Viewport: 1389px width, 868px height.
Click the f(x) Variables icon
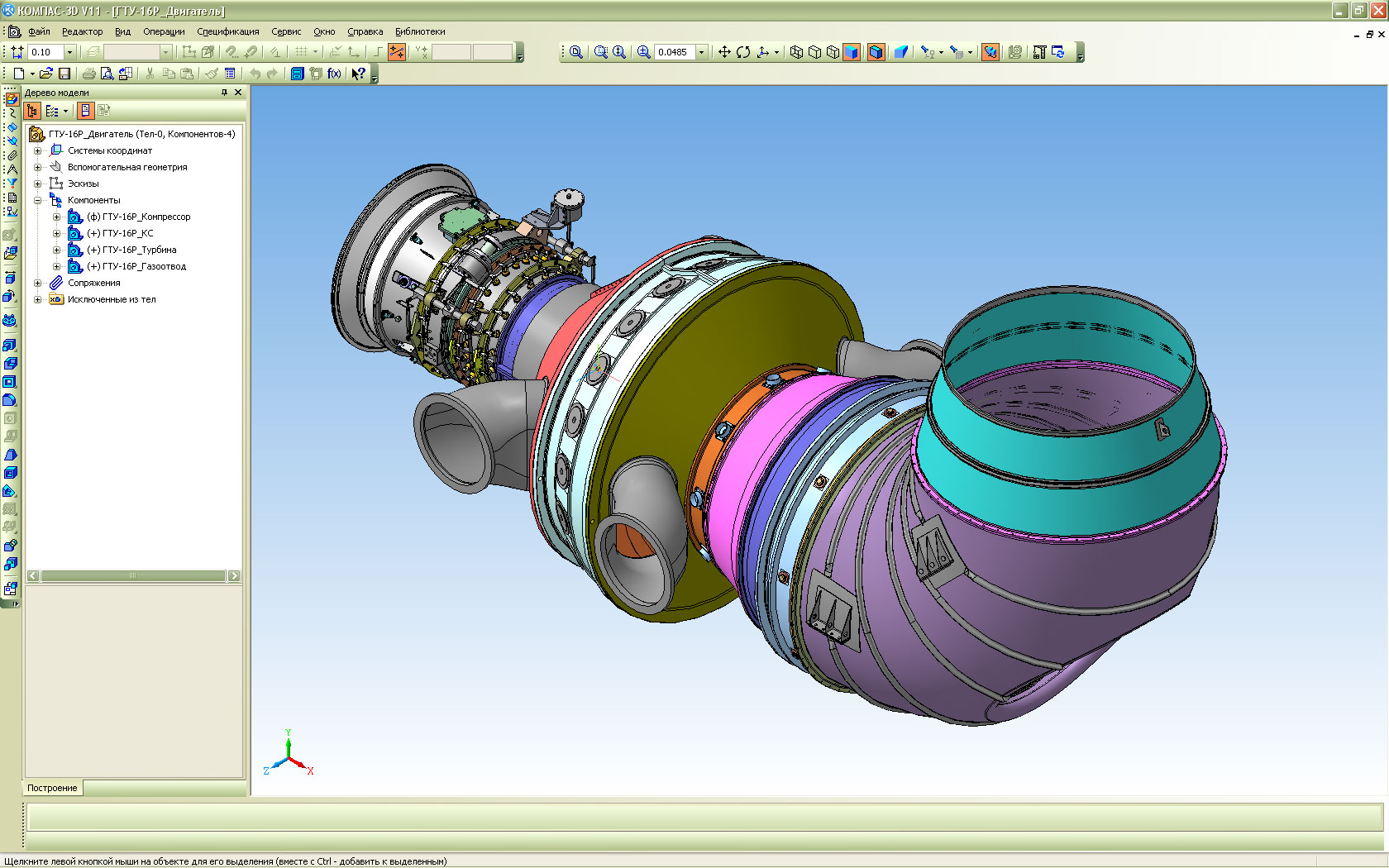(x=334, y=74)
